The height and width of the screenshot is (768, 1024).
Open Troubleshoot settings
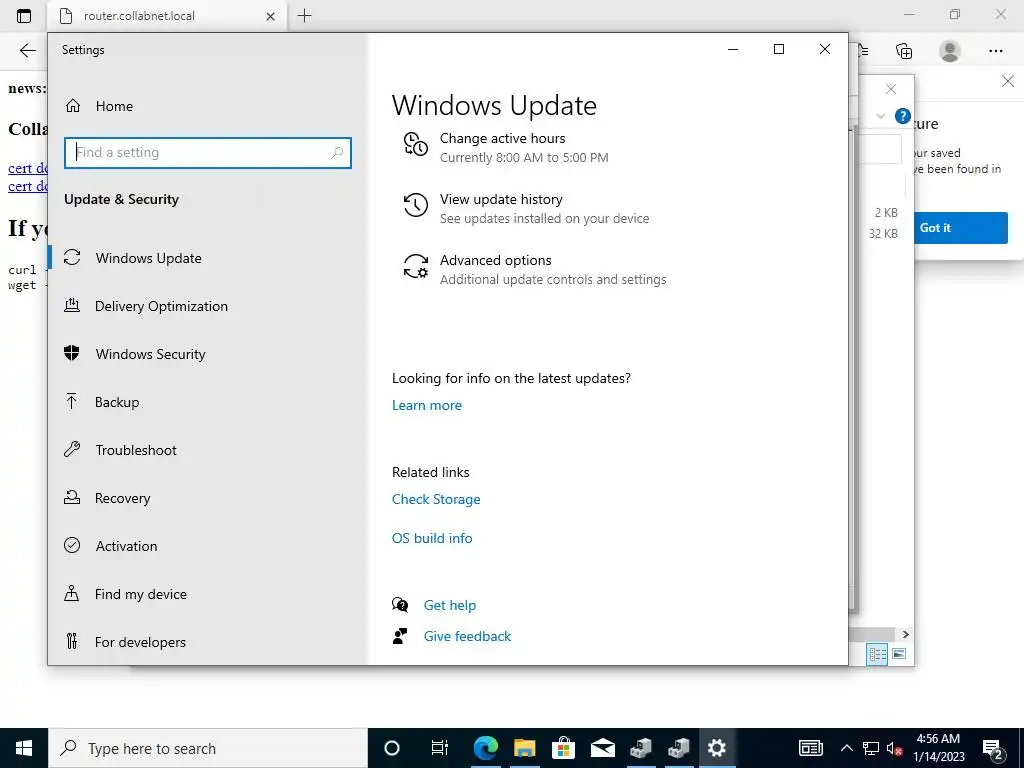[136, 450]
